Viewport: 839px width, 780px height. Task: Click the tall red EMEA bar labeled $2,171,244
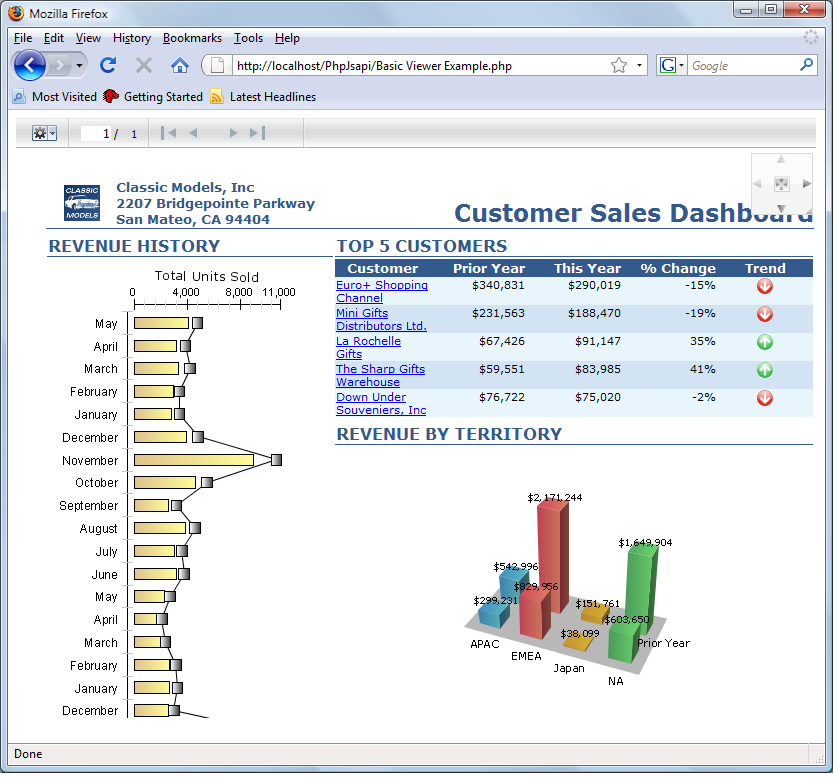pos(553,556)
